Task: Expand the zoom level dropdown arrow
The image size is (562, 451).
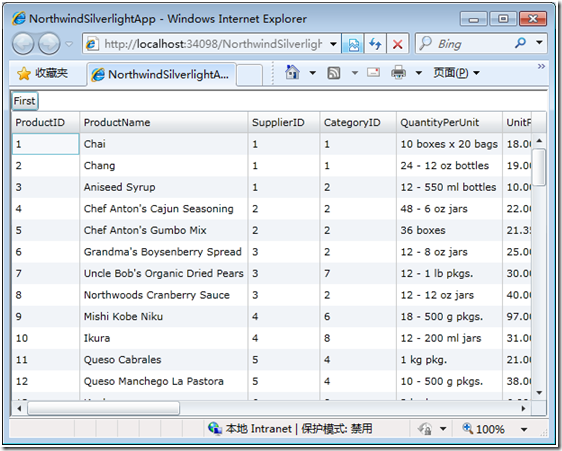Action: (524, 429)
